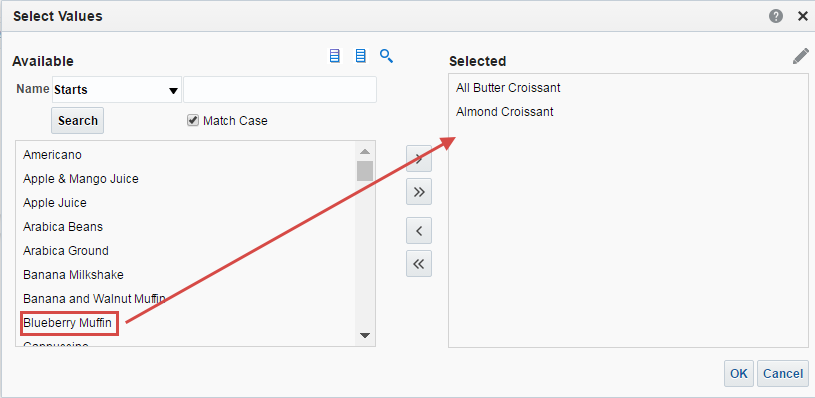This screenshot has width=815, height=398.
Task: Select Arabica Beans from the list
Action: [63, 227]
